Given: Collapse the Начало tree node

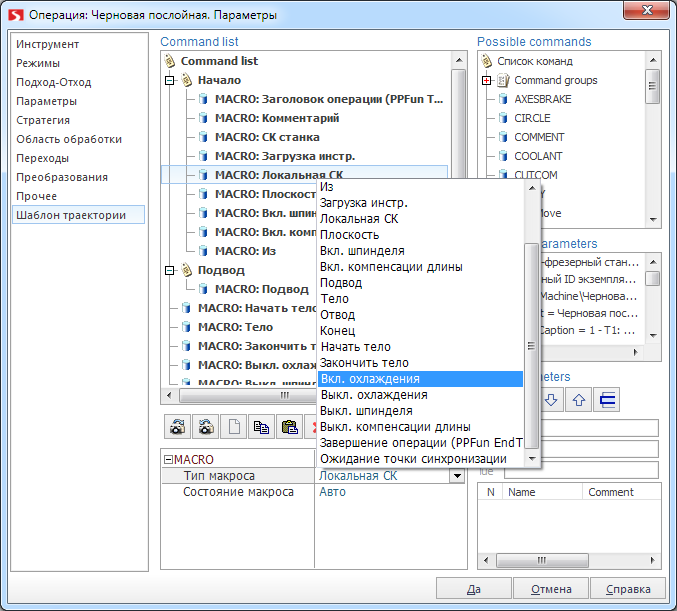Looking at the screenshot, I should [x=170, y=80].
